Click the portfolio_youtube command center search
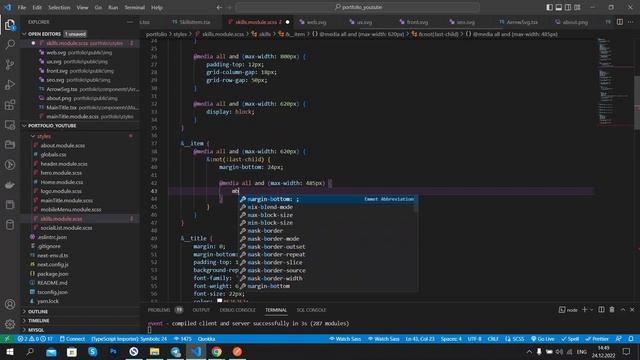This screenshot has height=360, width=640. [358, 7]
